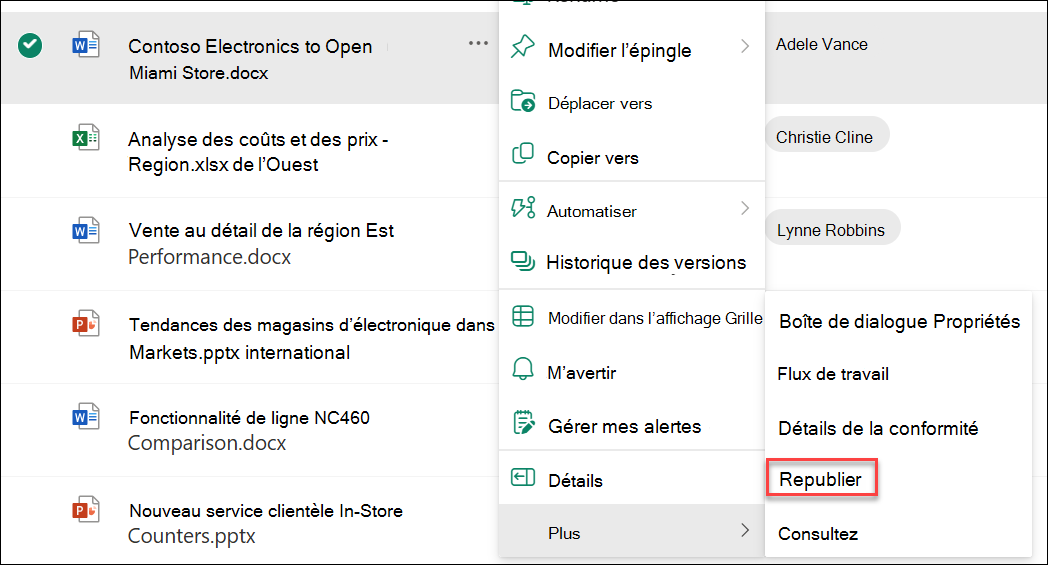Click the pin icon beside Modifier l'épingle
The image size is (1048, 565).
[x=523, y=46]
